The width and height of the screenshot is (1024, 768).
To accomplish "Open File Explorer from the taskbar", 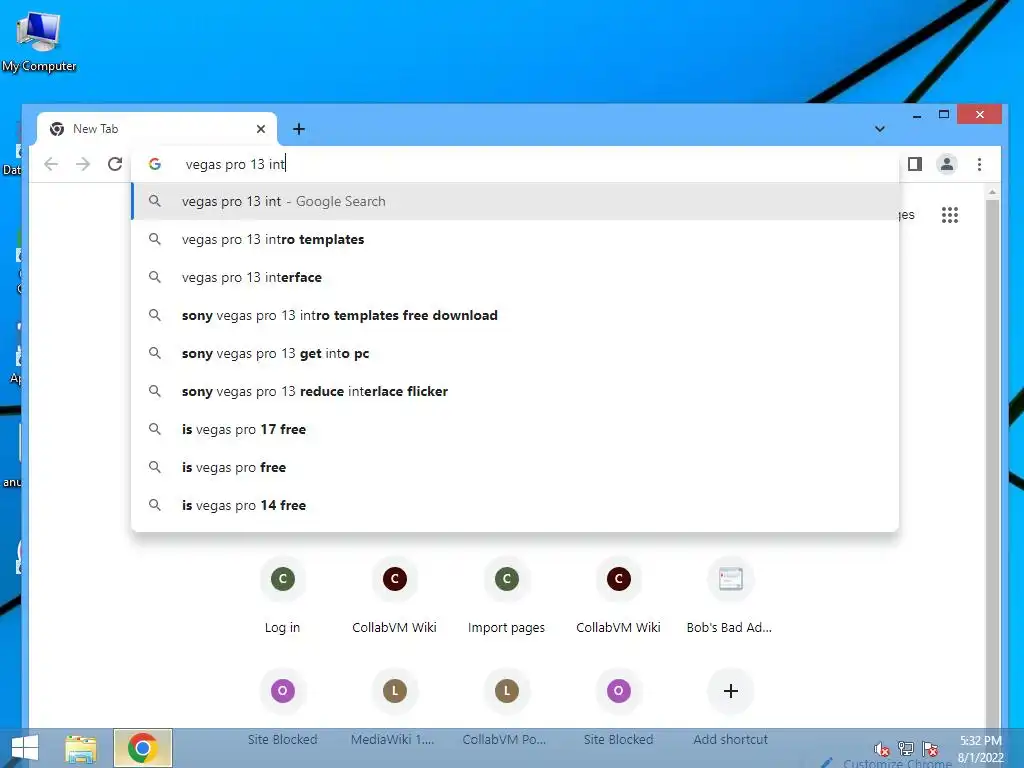I will pos(81,748).
